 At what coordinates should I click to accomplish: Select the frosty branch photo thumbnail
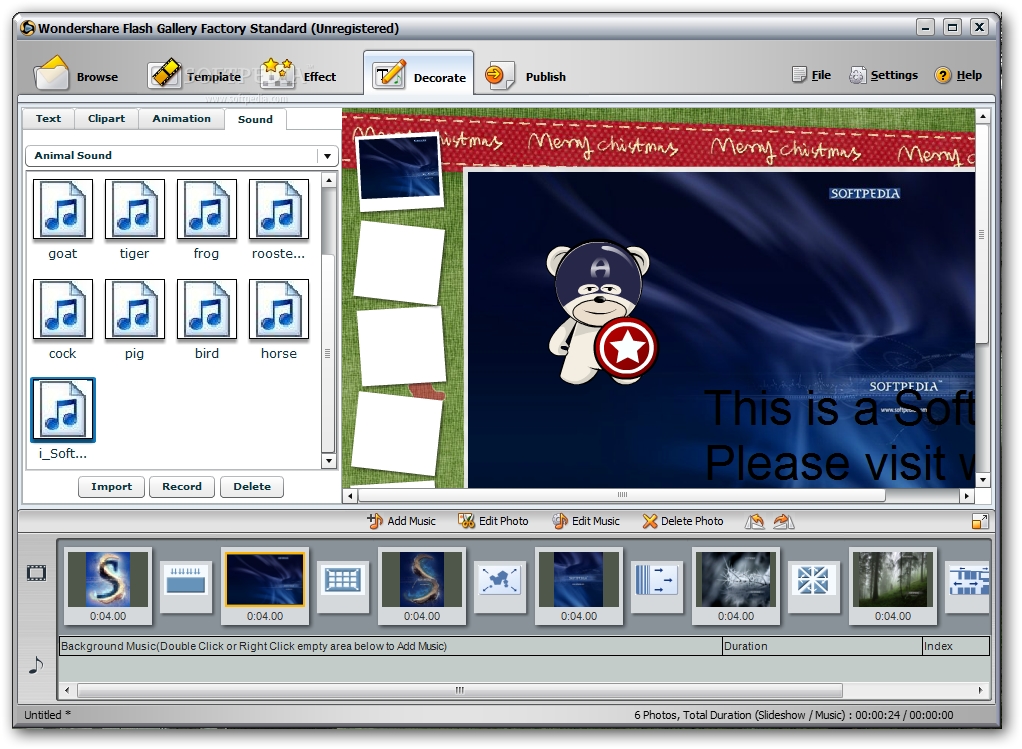point(736,585)
